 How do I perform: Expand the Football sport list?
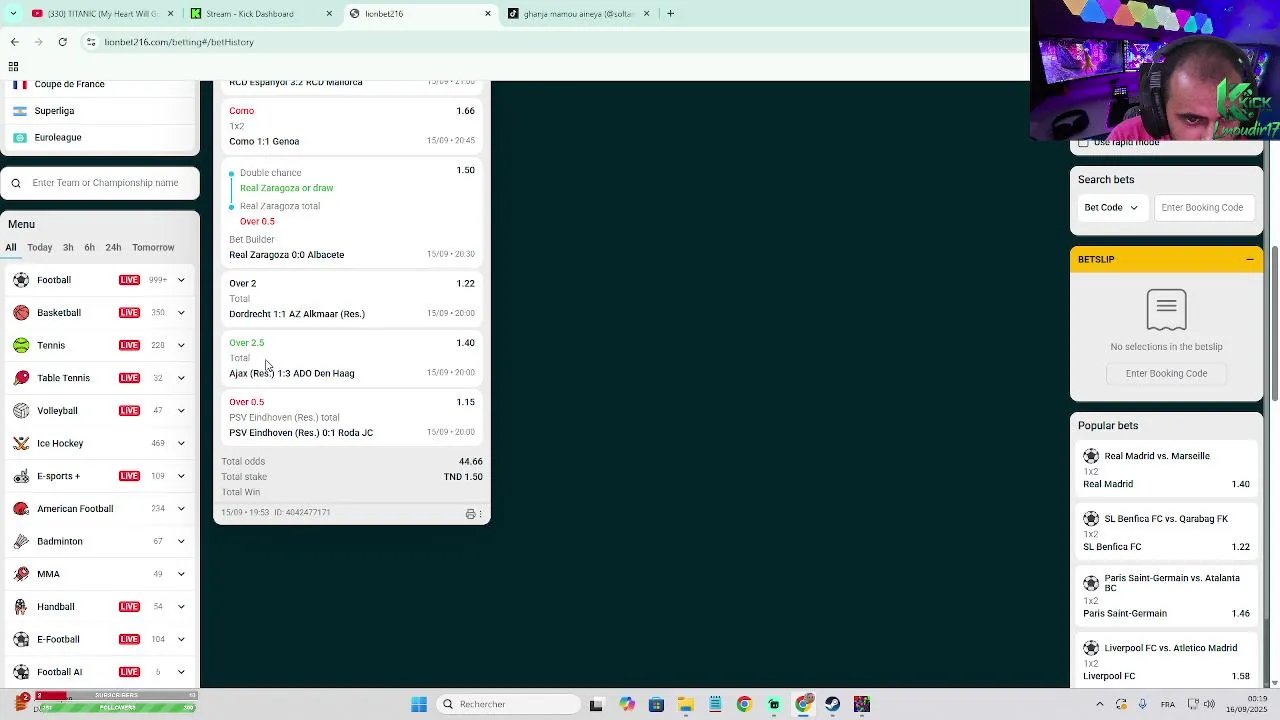(181, 280)
